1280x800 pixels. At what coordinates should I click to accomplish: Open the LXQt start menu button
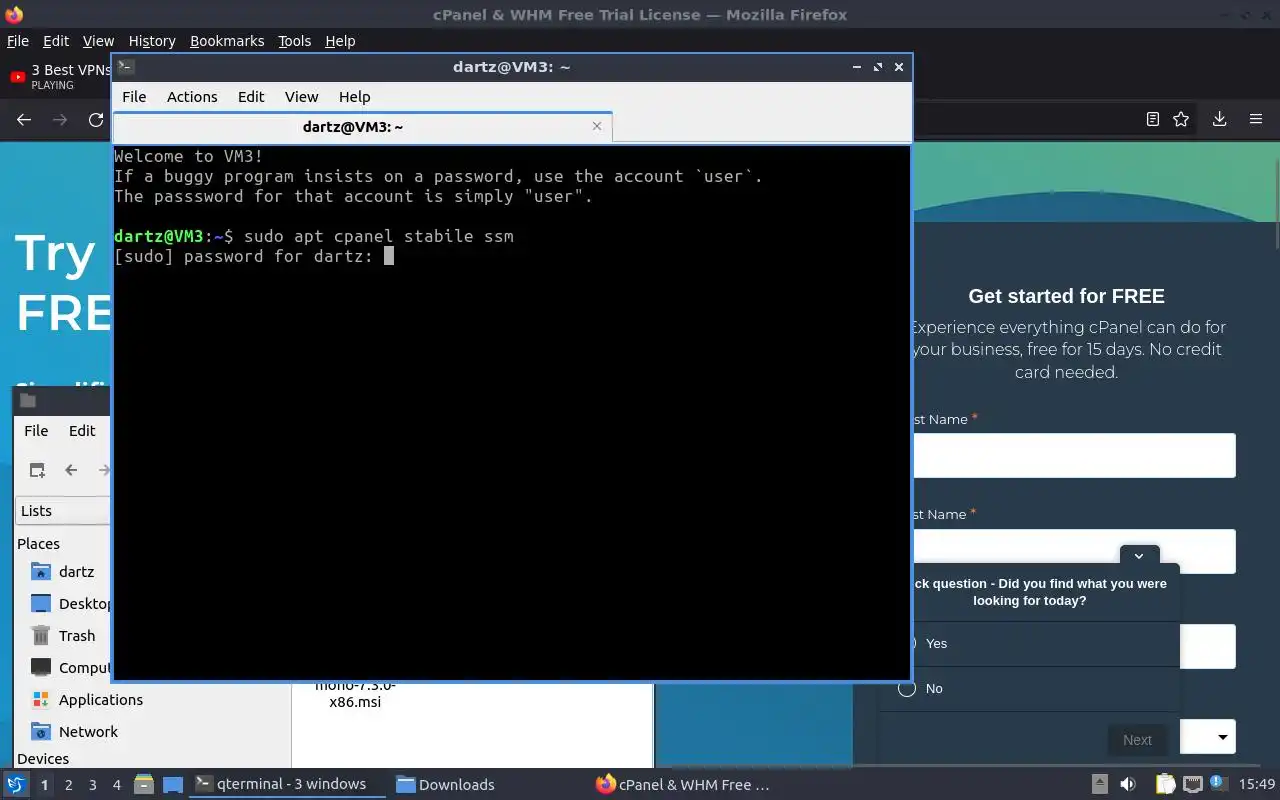(x=16, y=784)
